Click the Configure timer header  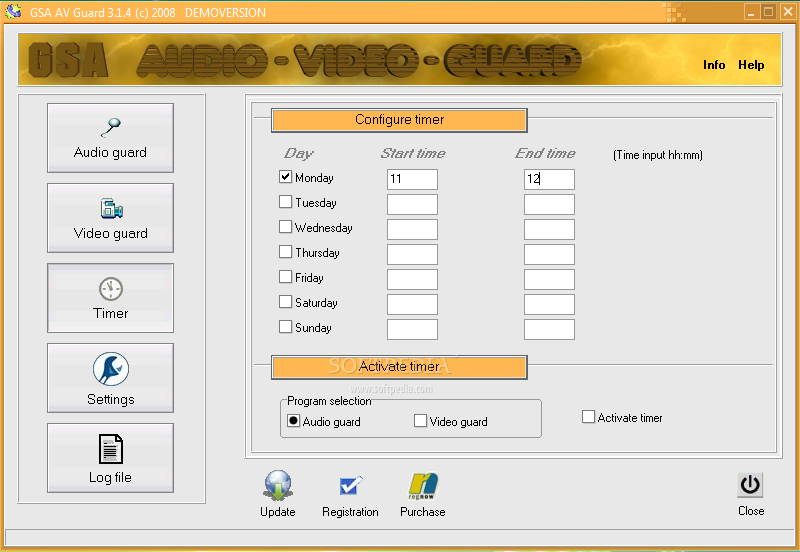(399, 120)
